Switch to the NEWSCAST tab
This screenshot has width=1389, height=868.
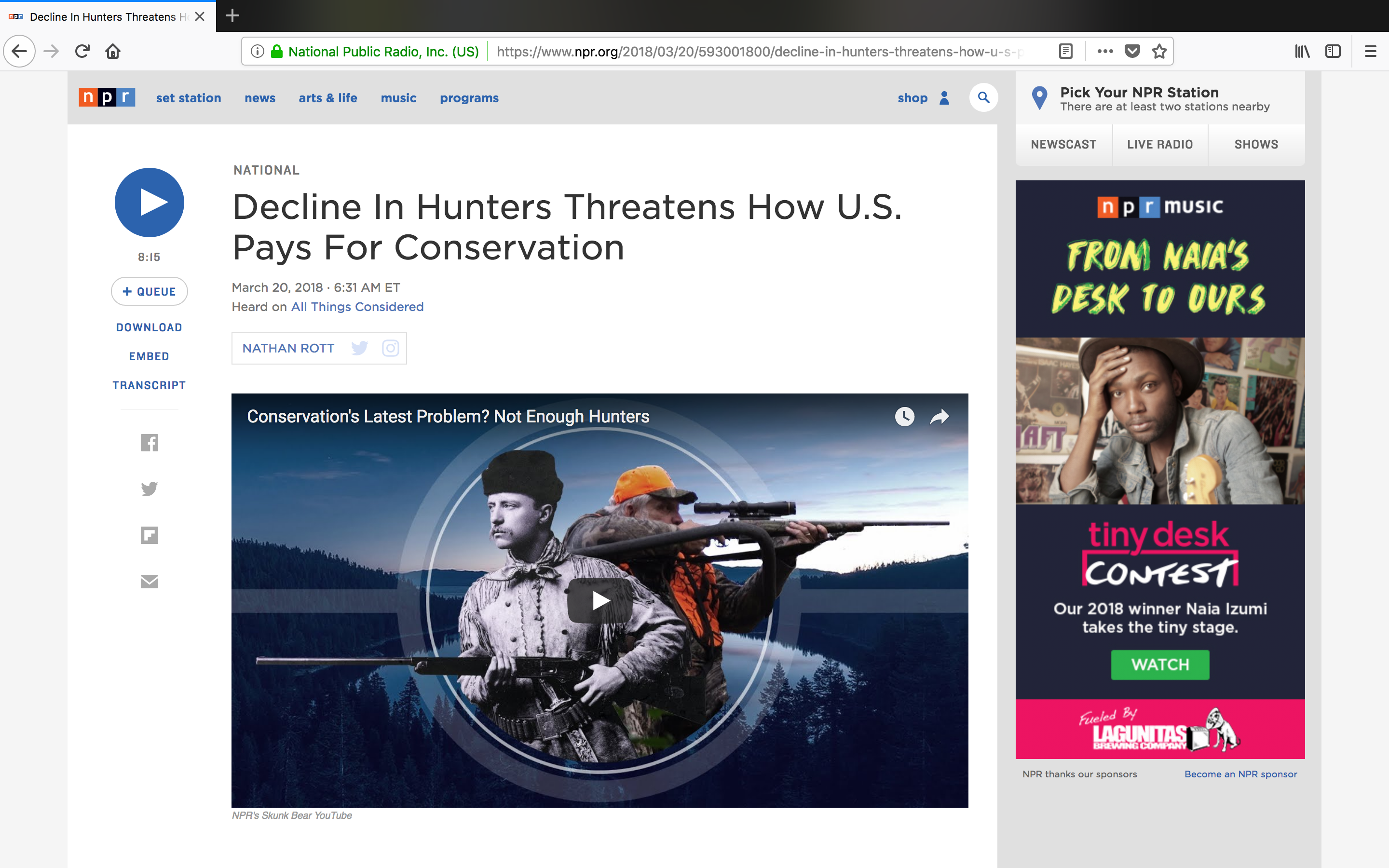click(1063, 145)
